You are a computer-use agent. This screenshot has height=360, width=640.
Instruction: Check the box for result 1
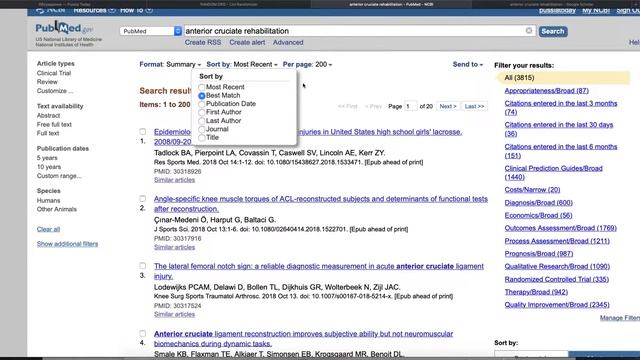pos(142,131)
